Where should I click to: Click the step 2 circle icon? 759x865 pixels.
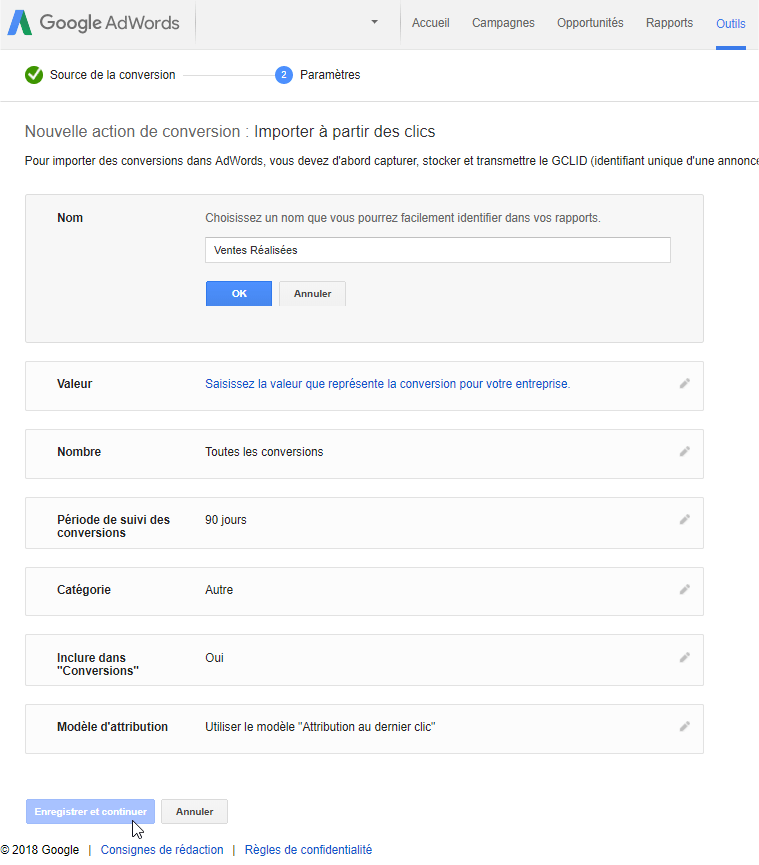284,74
